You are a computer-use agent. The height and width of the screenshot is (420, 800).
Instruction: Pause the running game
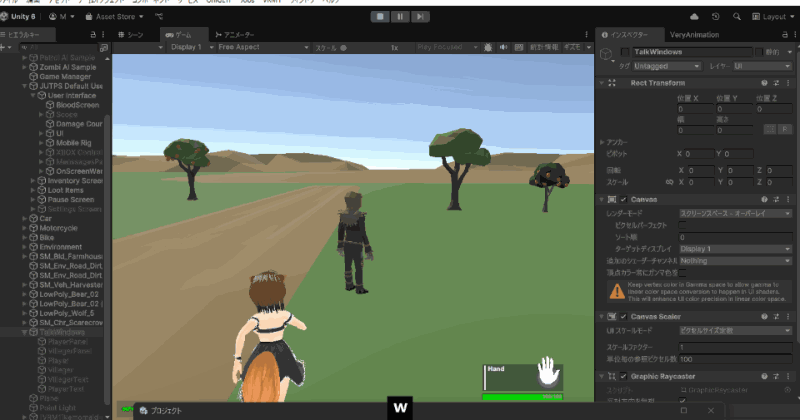point(400,17)
